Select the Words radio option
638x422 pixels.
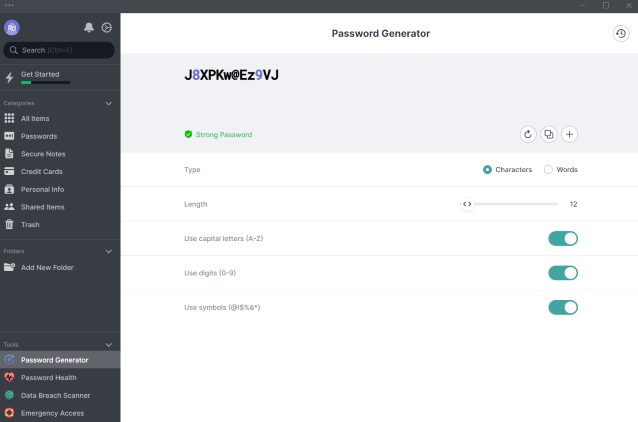point(548,170)
